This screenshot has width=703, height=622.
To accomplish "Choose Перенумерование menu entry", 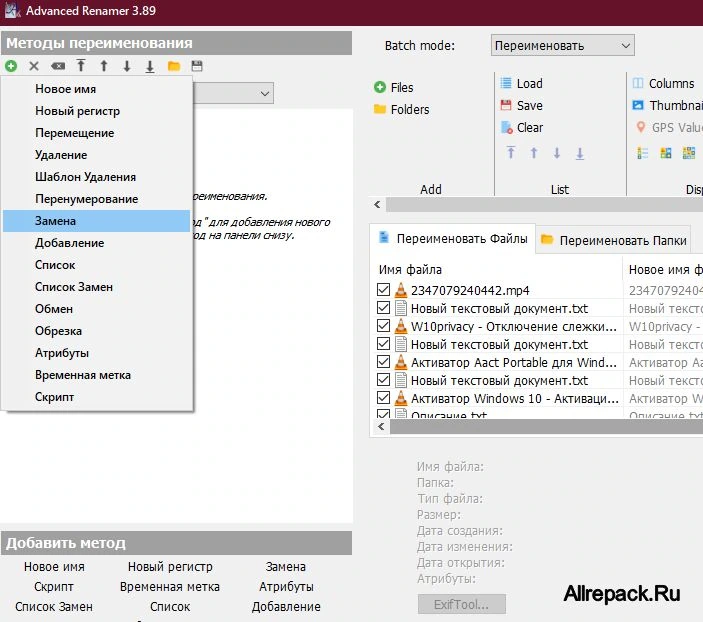I will (x=98, y=199).
